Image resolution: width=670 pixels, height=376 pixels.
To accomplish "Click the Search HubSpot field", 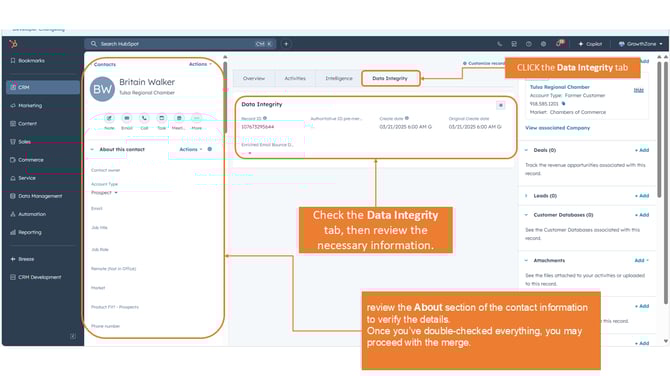I will point(180,44).
